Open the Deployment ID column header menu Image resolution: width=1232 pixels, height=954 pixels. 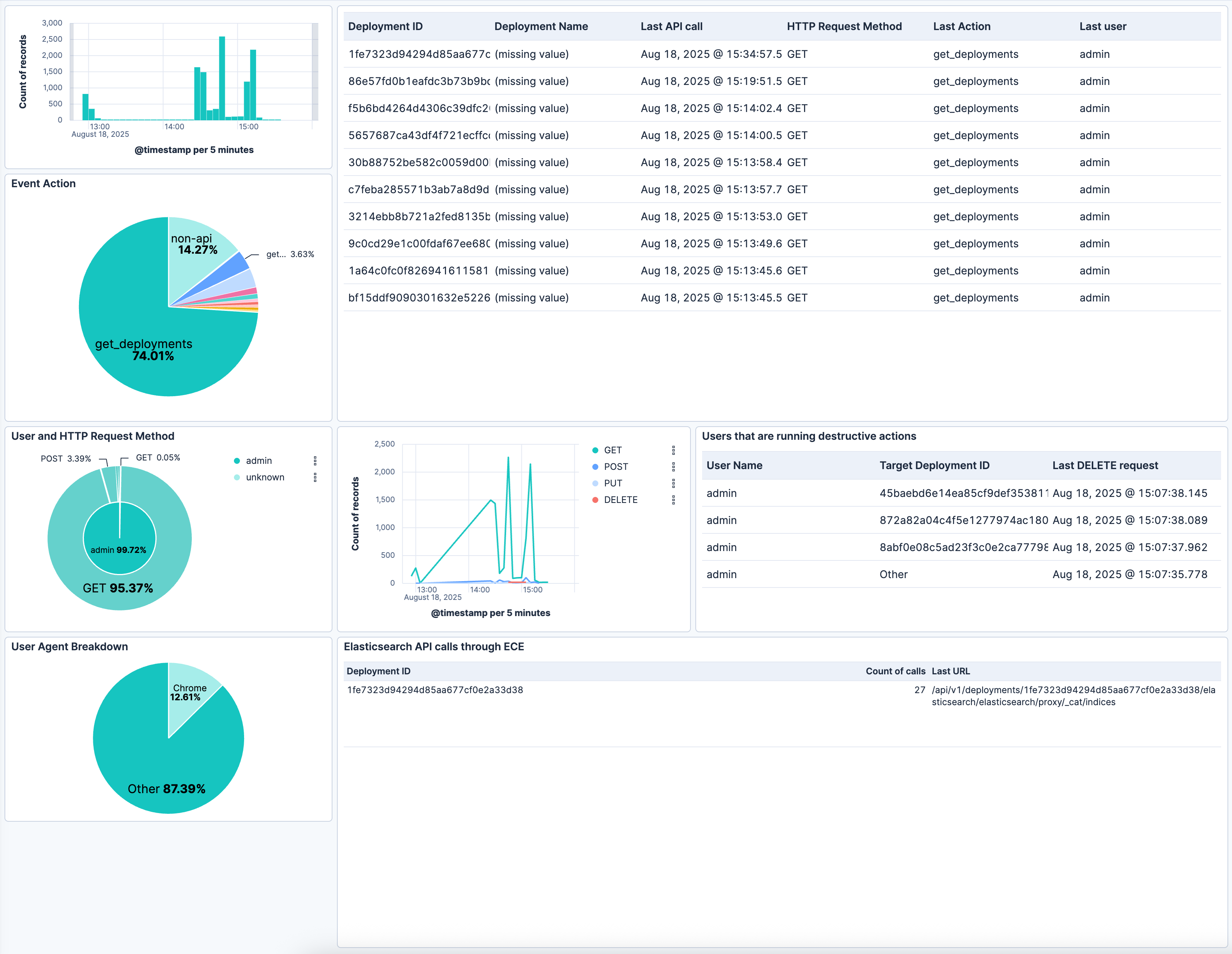tap(385, 26)
